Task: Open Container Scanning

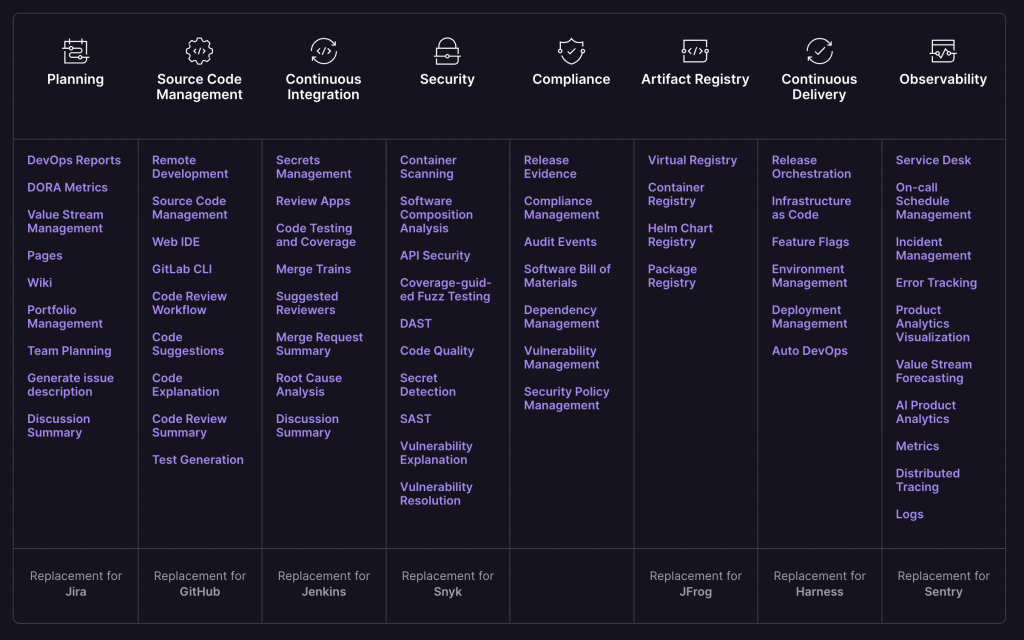Action: [428, 167]
